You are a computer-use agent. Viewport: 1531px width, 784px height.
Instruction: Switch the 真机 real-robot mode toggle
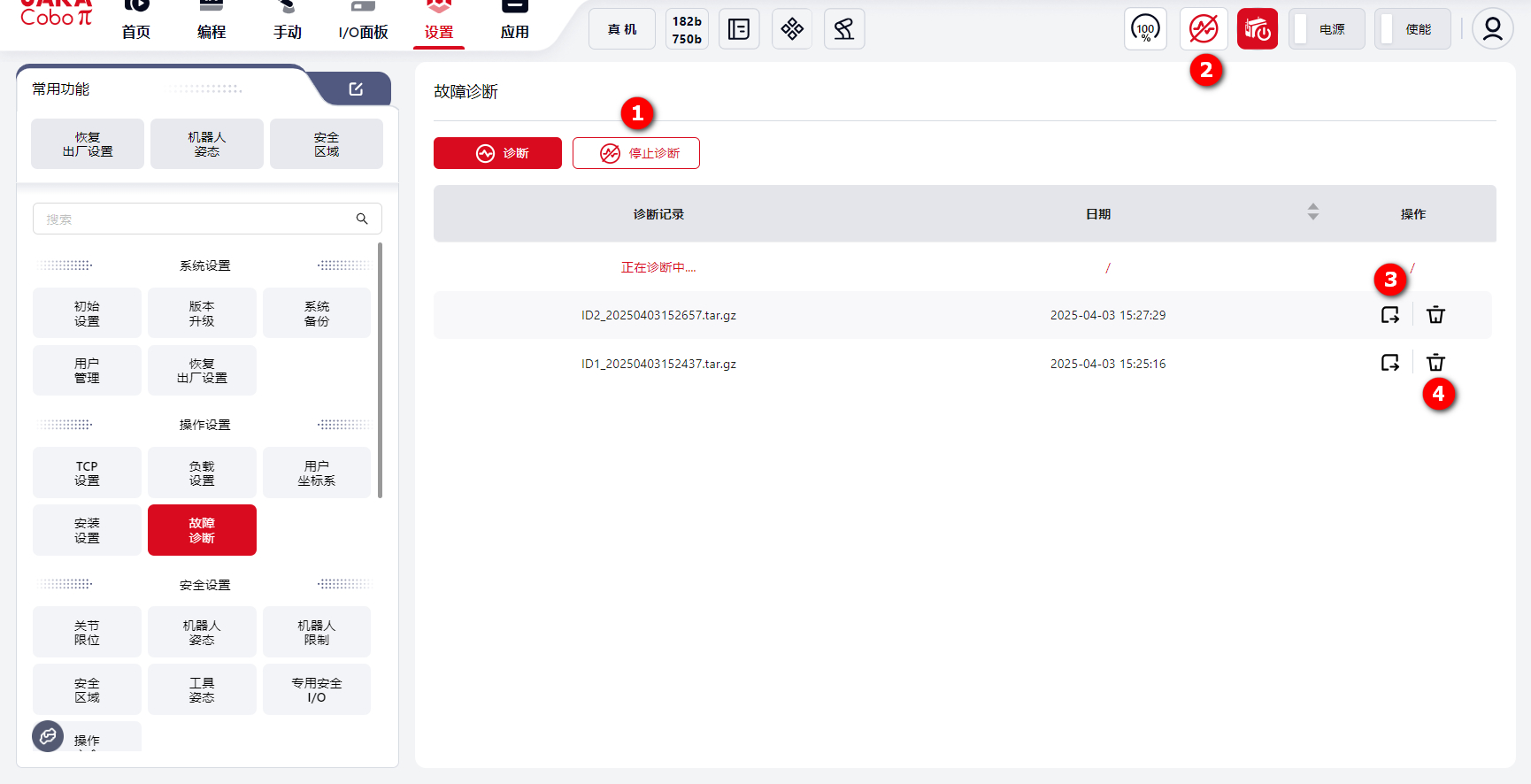pos(622,29)
